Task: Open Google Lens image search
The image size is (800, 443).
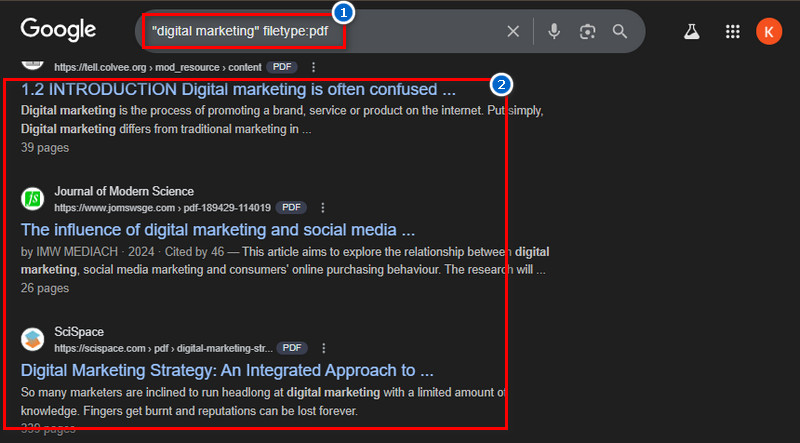Action: tap(587, 32)
